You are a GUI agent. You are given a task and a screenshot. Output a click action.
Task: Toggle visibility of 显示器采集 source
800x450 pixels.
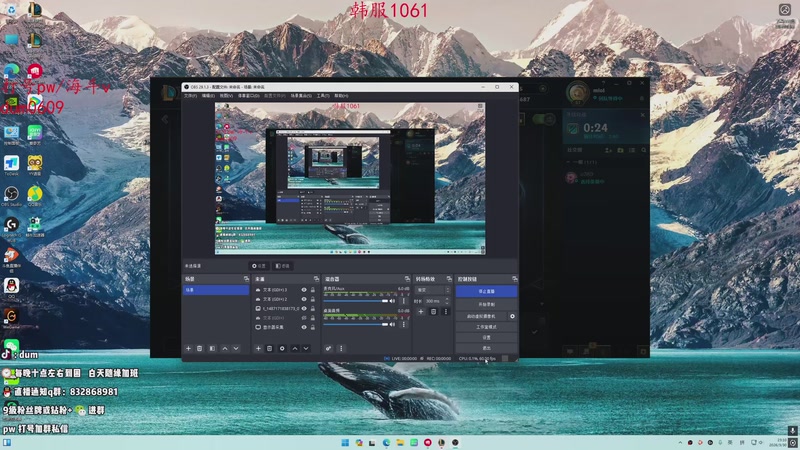pos(304,327)
